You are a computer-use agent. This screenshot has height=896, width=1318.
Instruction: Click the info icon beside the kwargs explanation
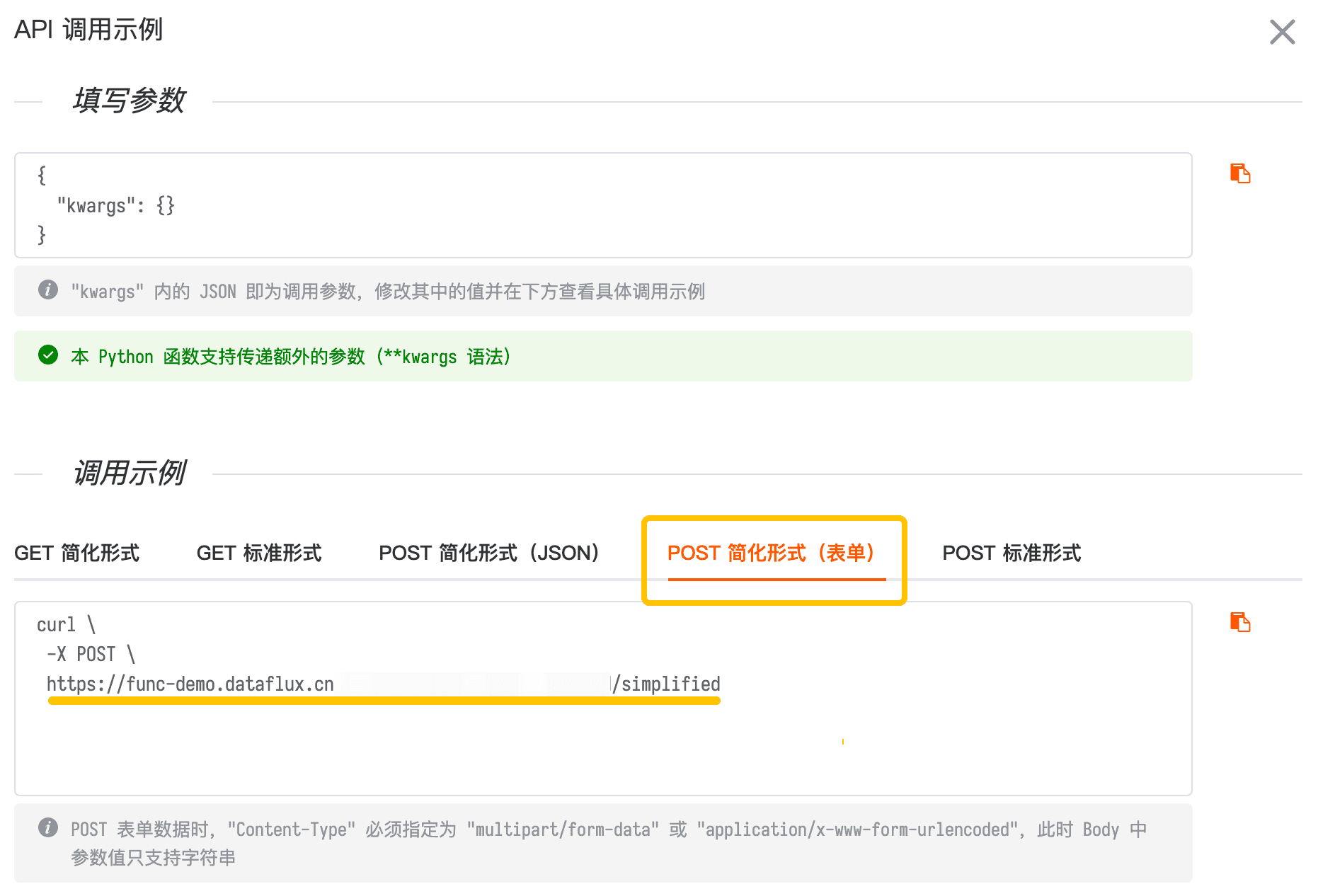[x=47, y=290]
